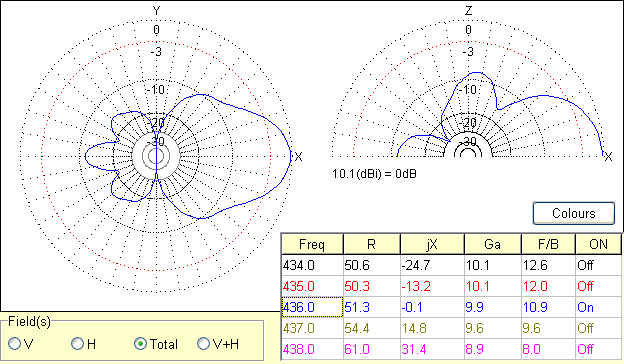Toggle the ON state for 434.0 row
This screenshot has height=364, width=624.
(x=598, y=265)
